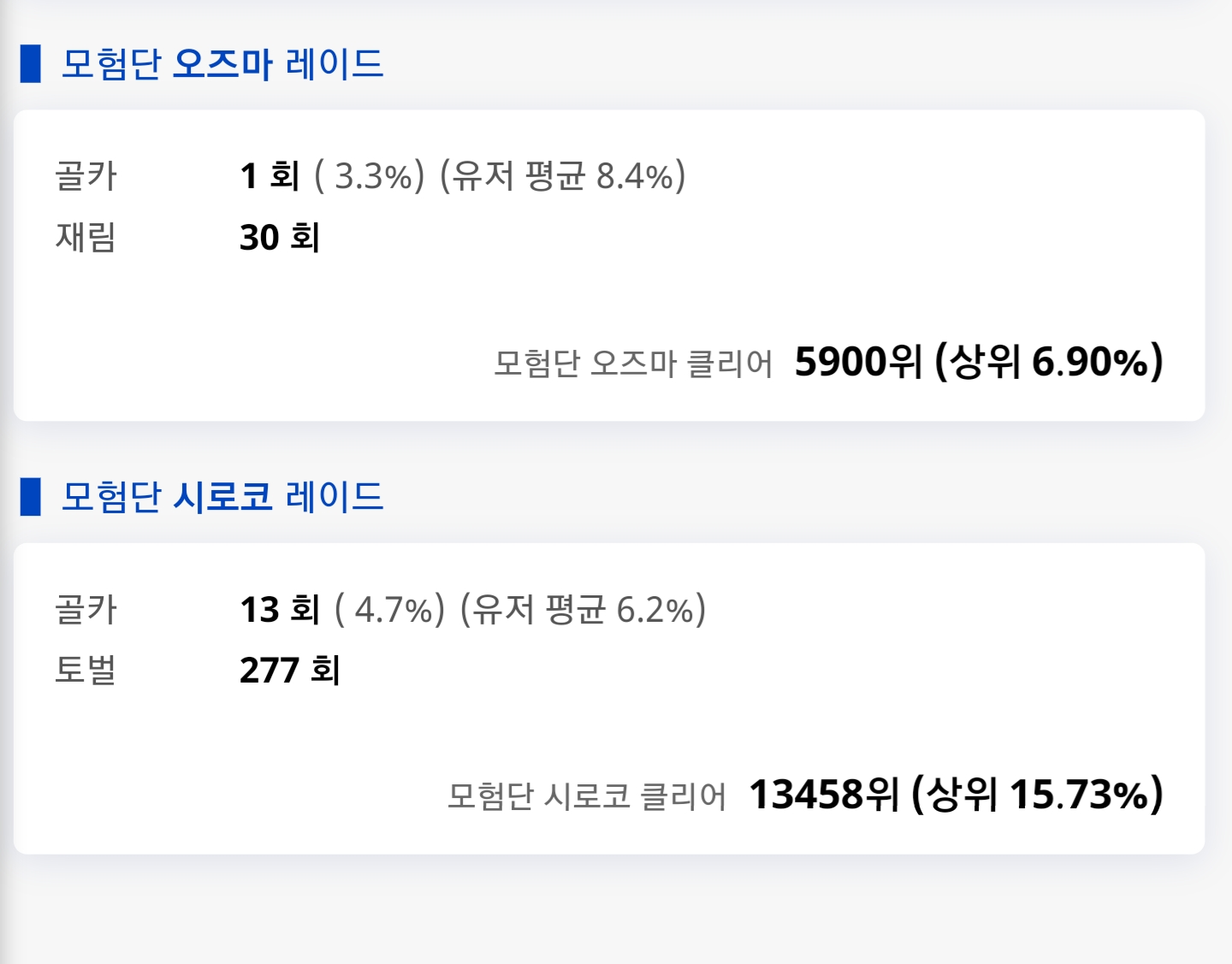The width and height of the screenshot is (1232, 964).
Task: Click the 30 회 count value
Action: [x=280, y=237]
